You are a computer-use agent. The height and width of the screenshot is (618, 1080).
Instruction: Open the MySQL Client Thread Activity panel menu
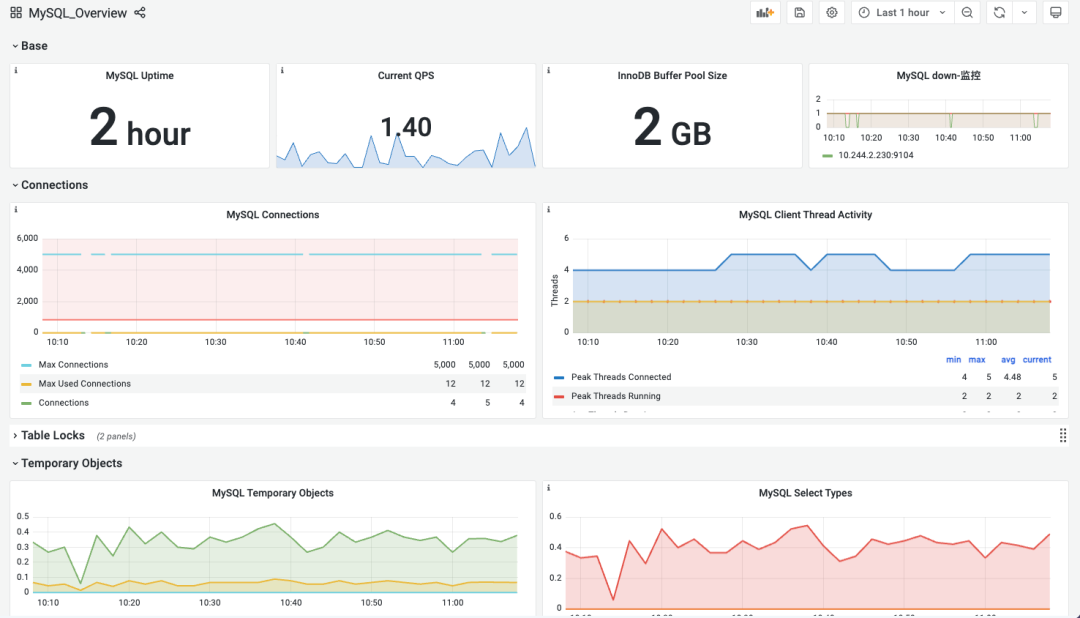click(x=805, y=215)
